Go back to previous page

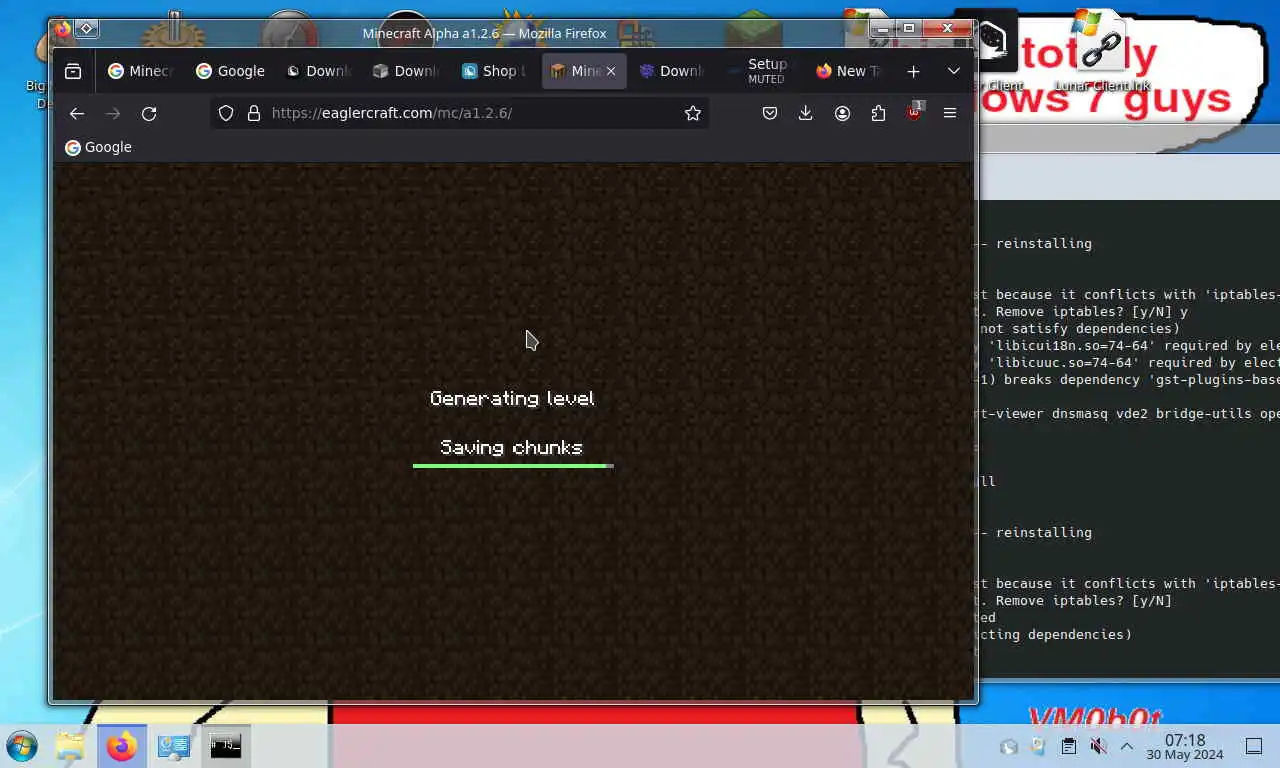(77, 113)
